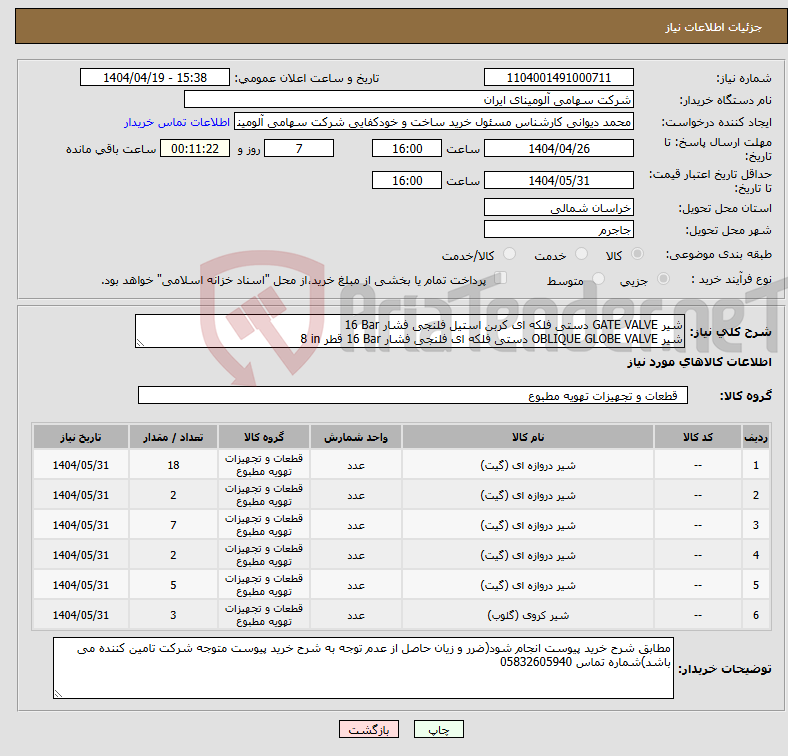
Task: Click the تعداد / مقدار column header
Action: (173, 437)
